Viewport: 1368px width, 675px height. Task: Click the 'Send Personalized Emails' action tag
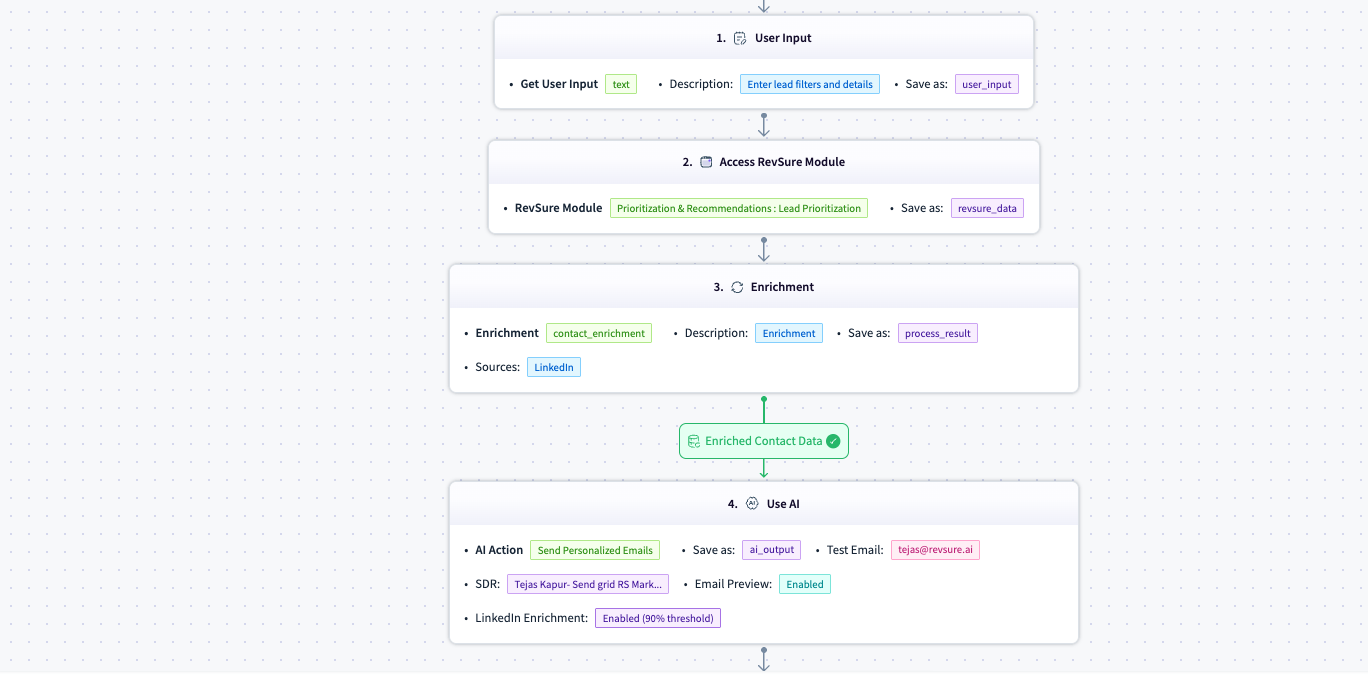coord(595,550)
